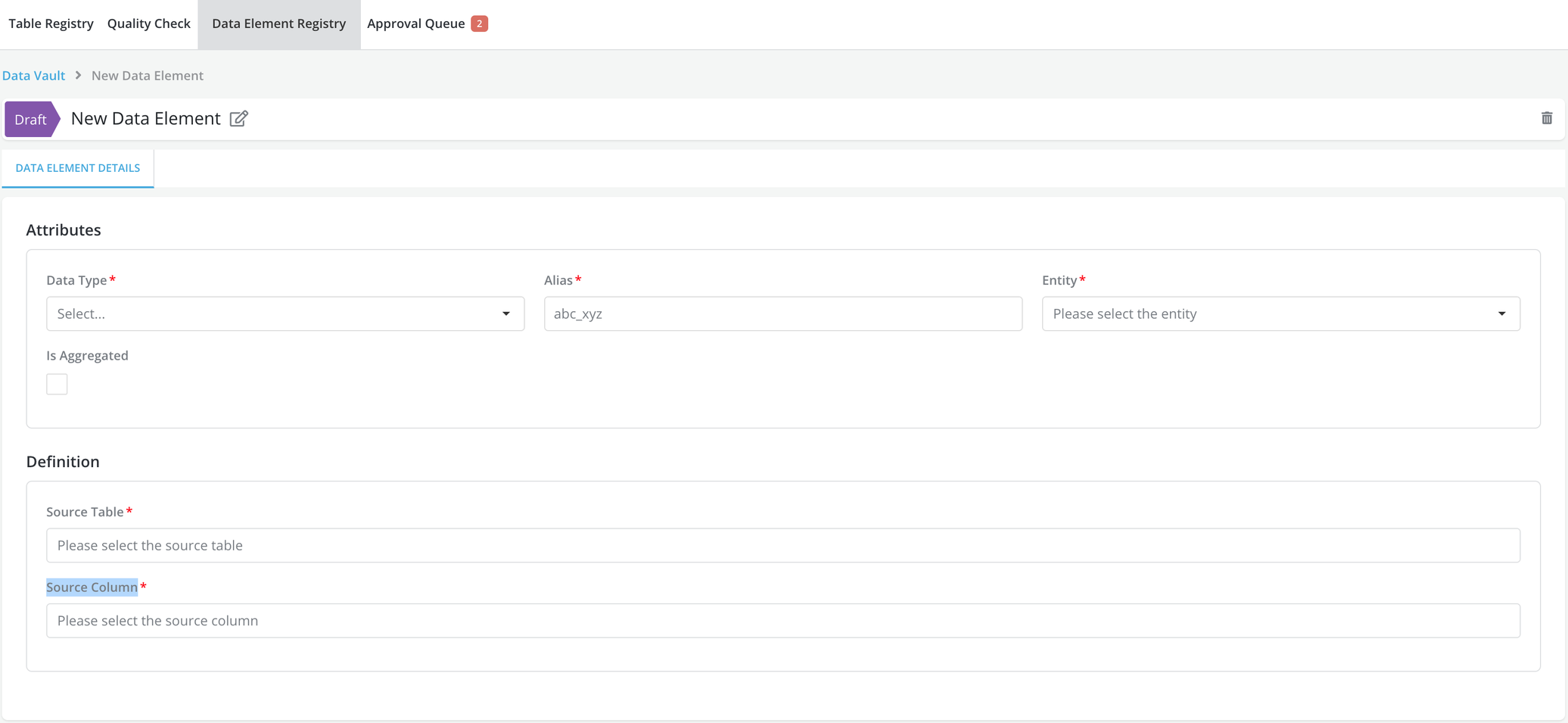Image resolution: width=1568 pixels, height=723 pixels.
Task: Click the New Data Element title text
Action: (x=145, y=119)
